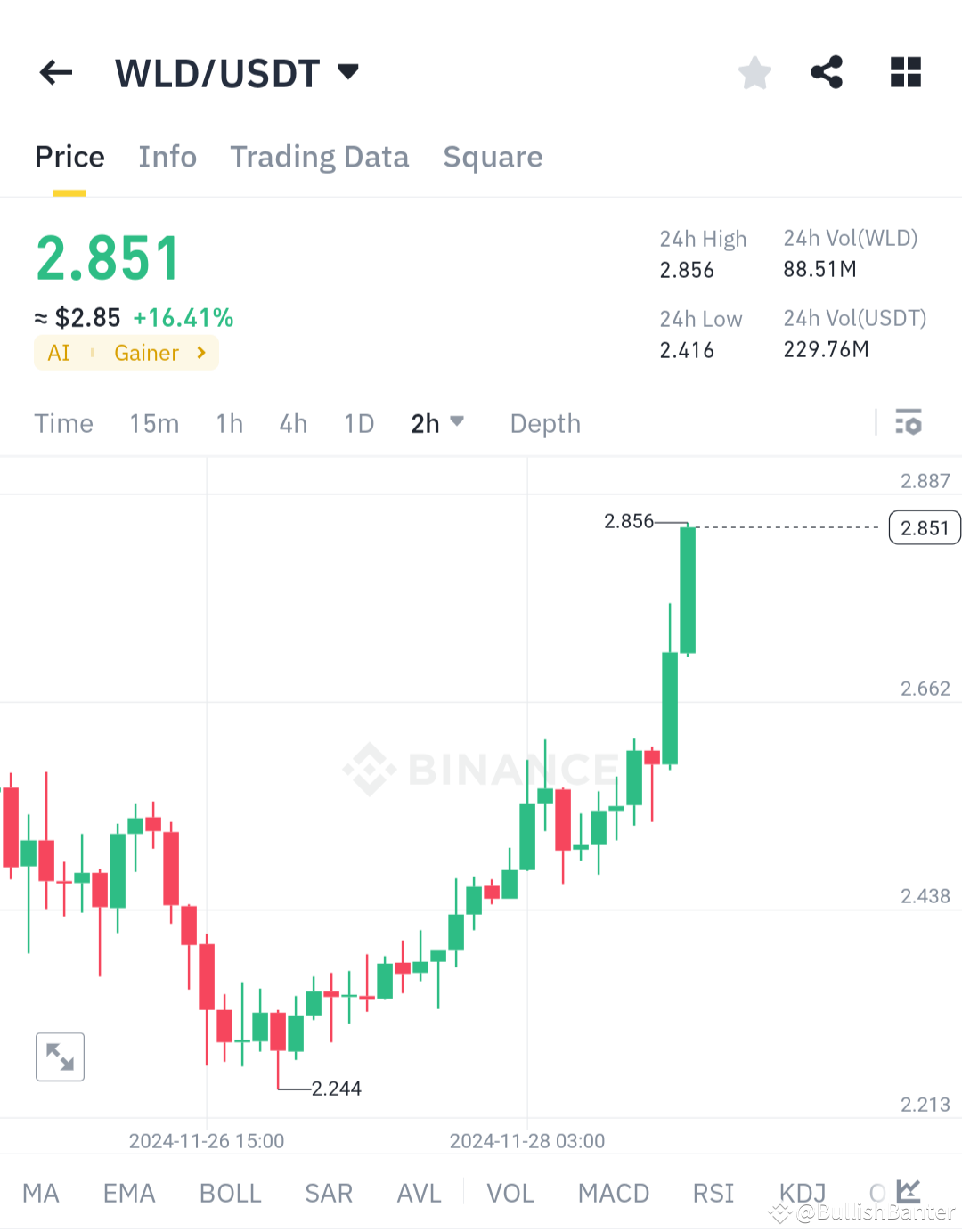This screenshot has height=1232, width=962.
Task: Open the WLD/USDT pair selector dropdown
Action: [348, 71]
